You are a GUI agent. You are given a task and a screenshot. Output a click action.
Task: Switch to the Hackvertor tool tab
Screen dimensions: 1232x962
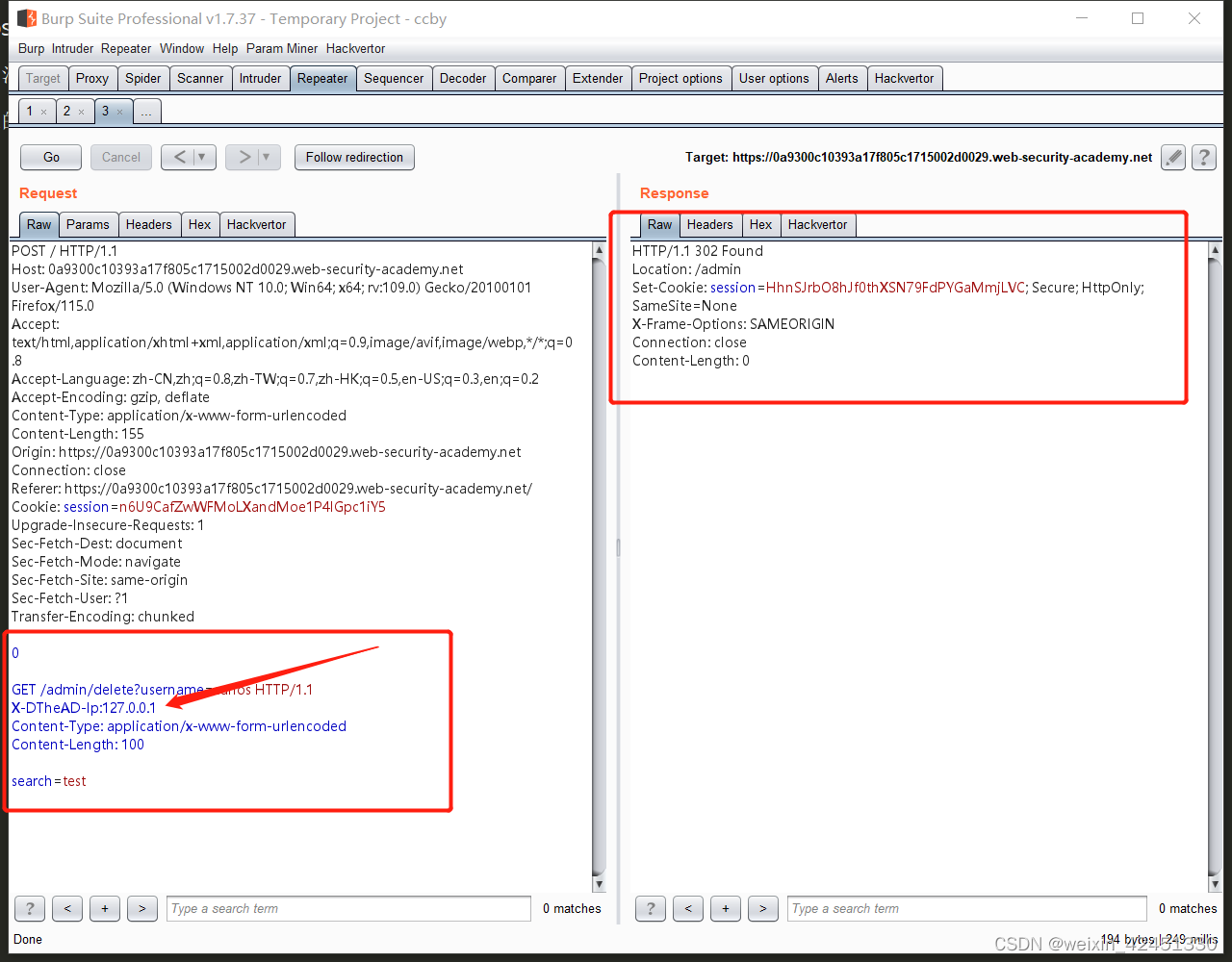(x=904, y=79)
